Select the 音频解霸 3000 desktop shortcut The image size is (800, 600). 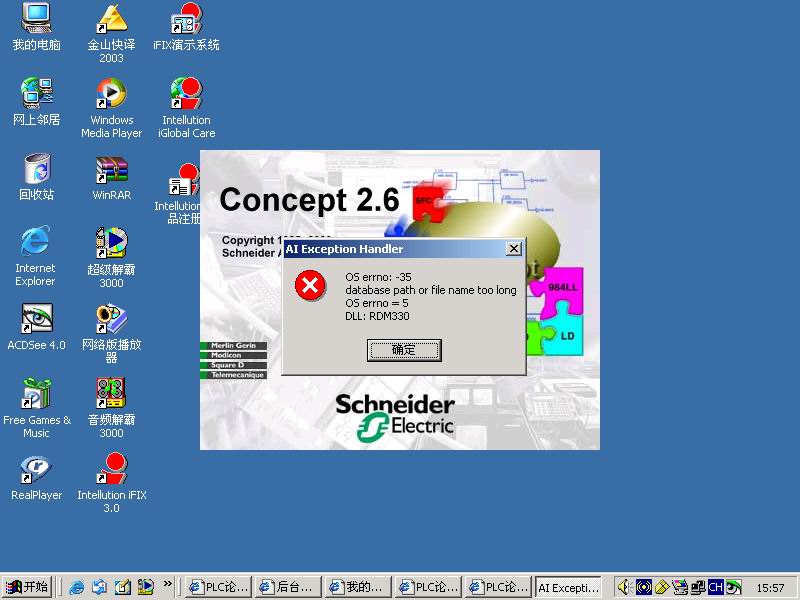(x=111, y=408)
